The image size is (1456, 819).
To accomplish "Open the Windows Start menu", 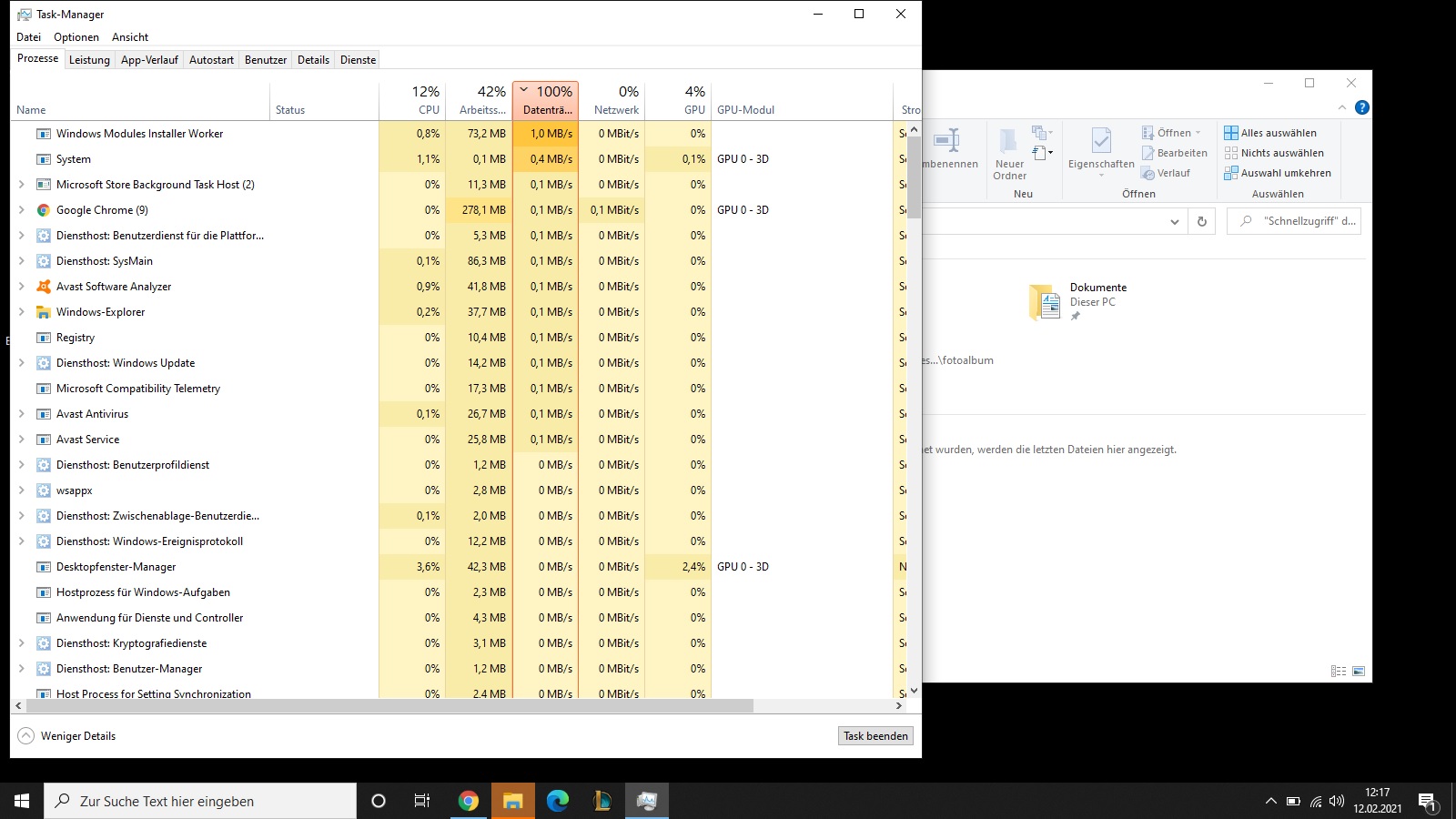I will (x=22, y=801).
